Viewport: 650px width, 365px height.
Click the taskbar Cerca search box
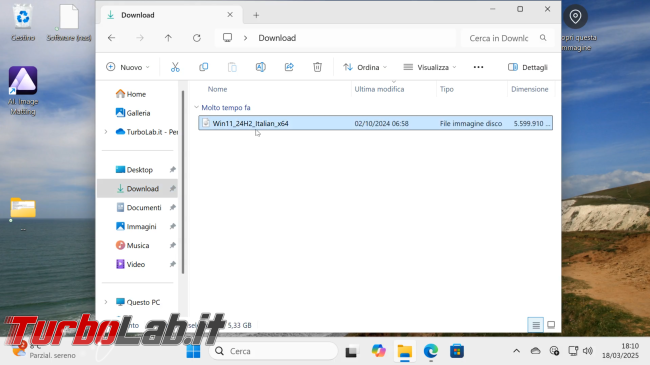pos(274,351)
